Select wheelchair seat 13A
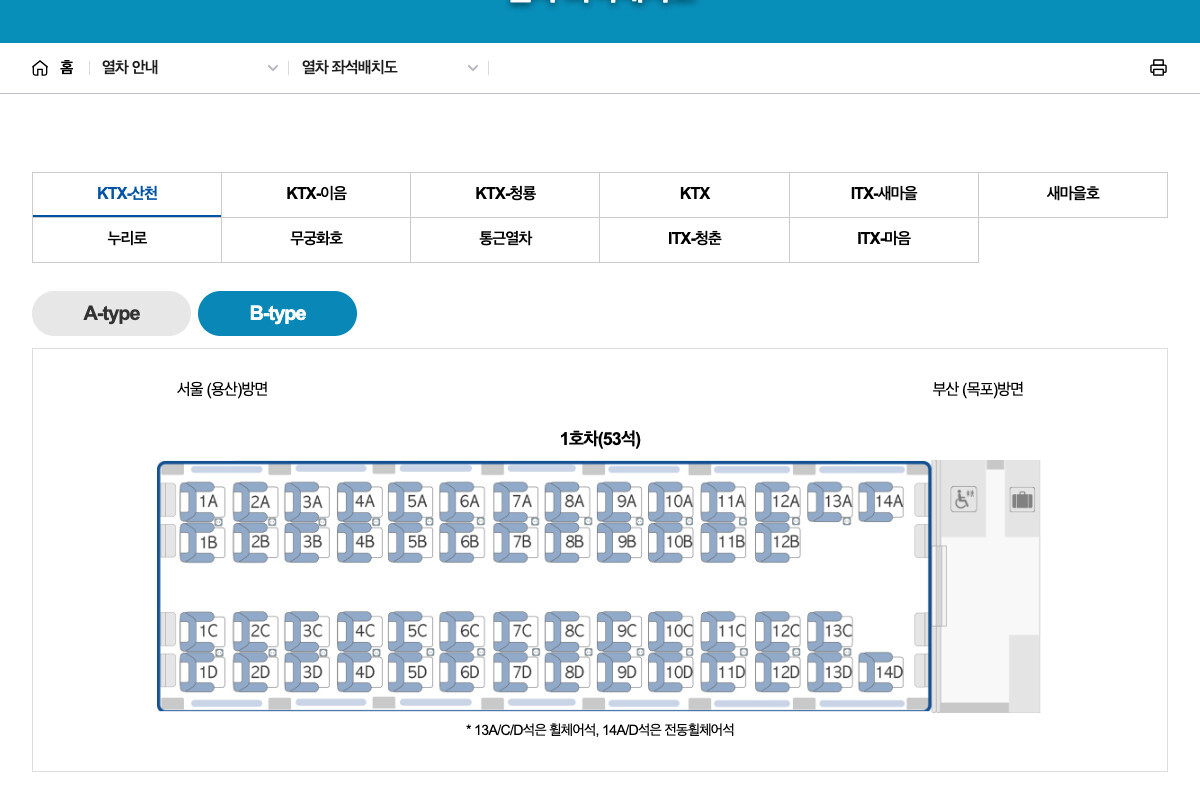Image resolution: width=1200 pixels, height=800 pixels. click(x=830, y=501)
